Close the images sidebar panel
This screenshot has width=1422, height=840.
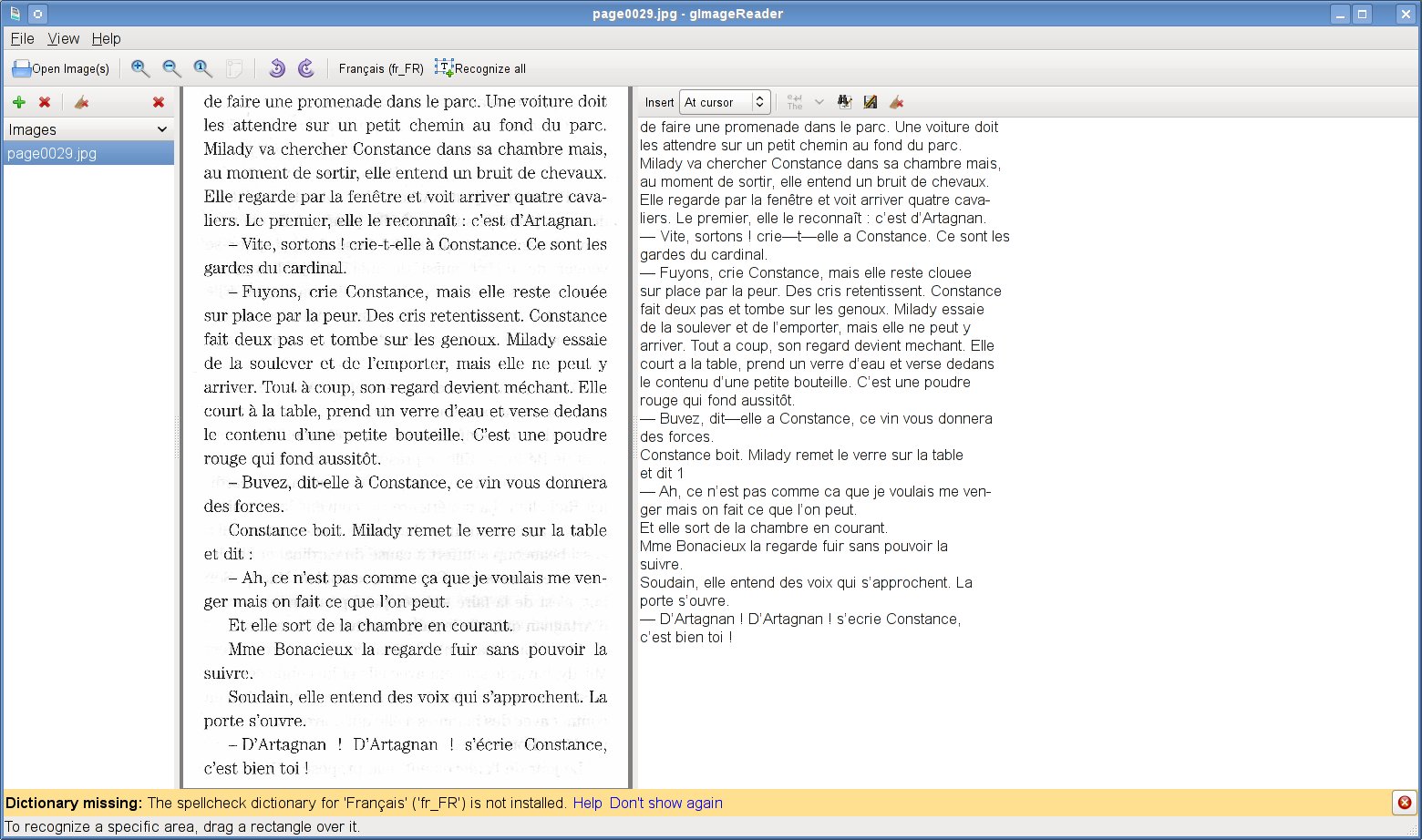click(x=159, y=102)
